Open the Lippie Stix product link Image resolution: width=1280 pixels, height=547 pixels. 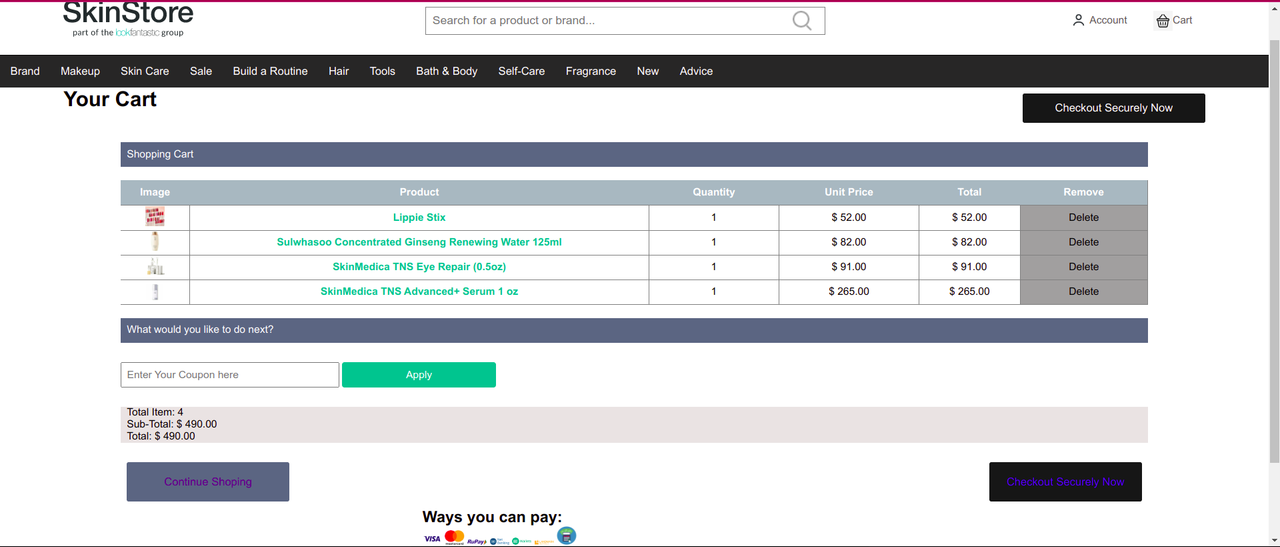[x=419, y=217]
